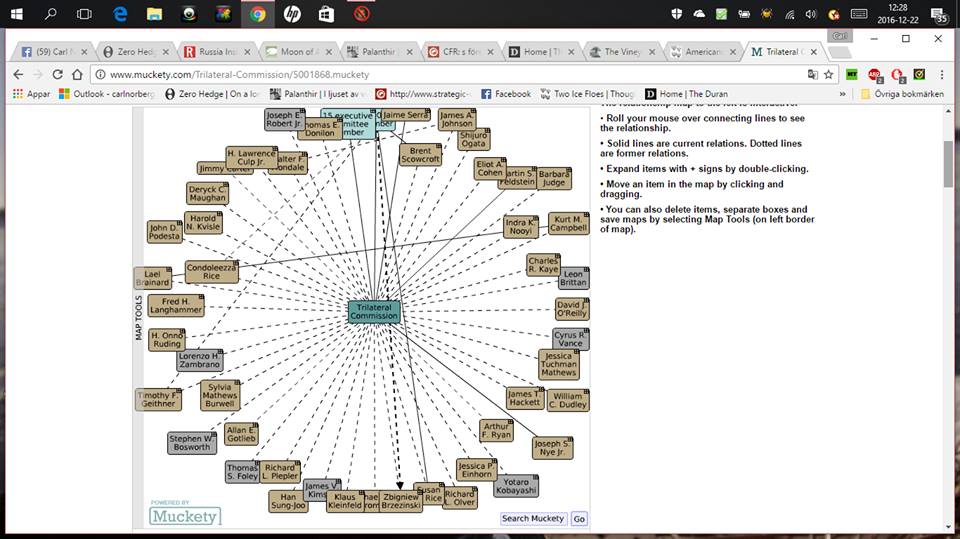Open Microsoft Edge from the taskbar
Screen dimensions: 960x539
coord(120,14)
